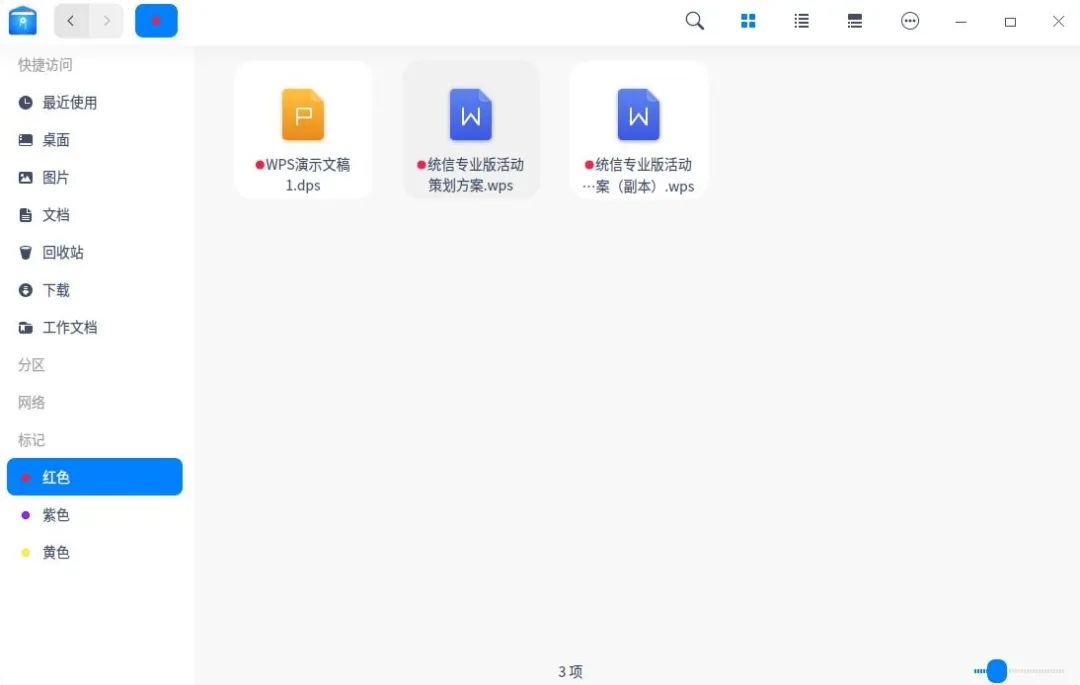This screenshot has height=685, width=1080.
Task: Click the purple dot beside 紫色
Action: [x=25, y=515]
